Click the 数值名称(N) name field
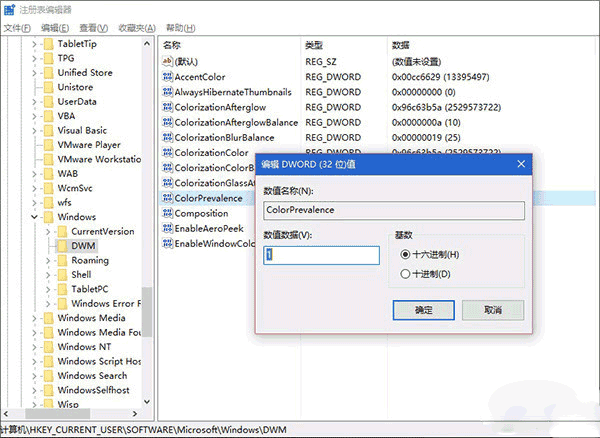The image size is (600, 438). [x=394, y=210]
